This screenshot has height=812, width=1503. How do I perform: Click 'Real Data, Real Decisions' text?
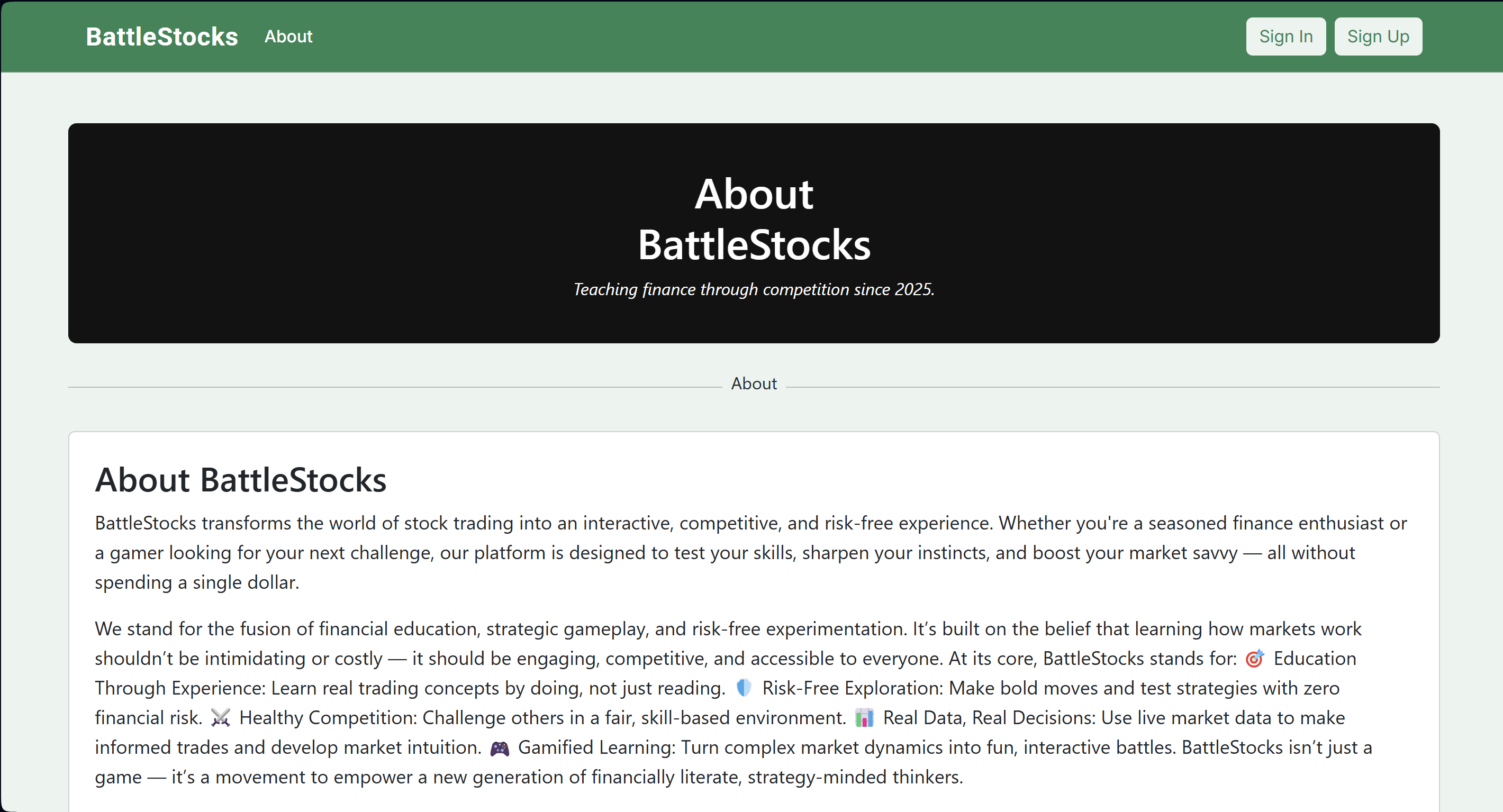(989, 718)
